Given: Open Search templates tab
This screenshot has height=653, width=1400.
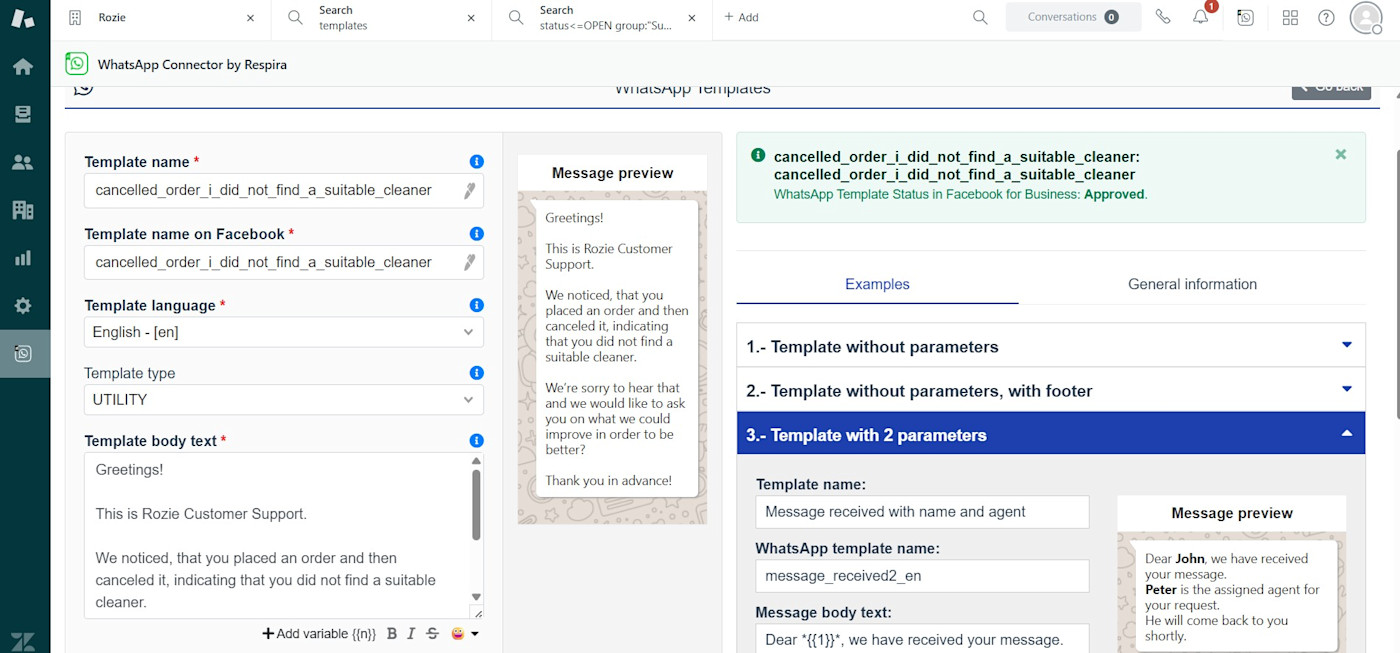Looking at the screenshot, I should pos(380,17).
